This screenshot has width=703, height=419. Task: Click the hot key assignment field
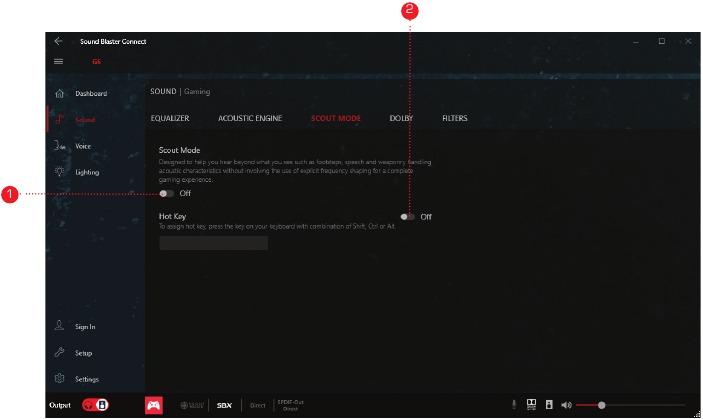(x=213, y=243)
